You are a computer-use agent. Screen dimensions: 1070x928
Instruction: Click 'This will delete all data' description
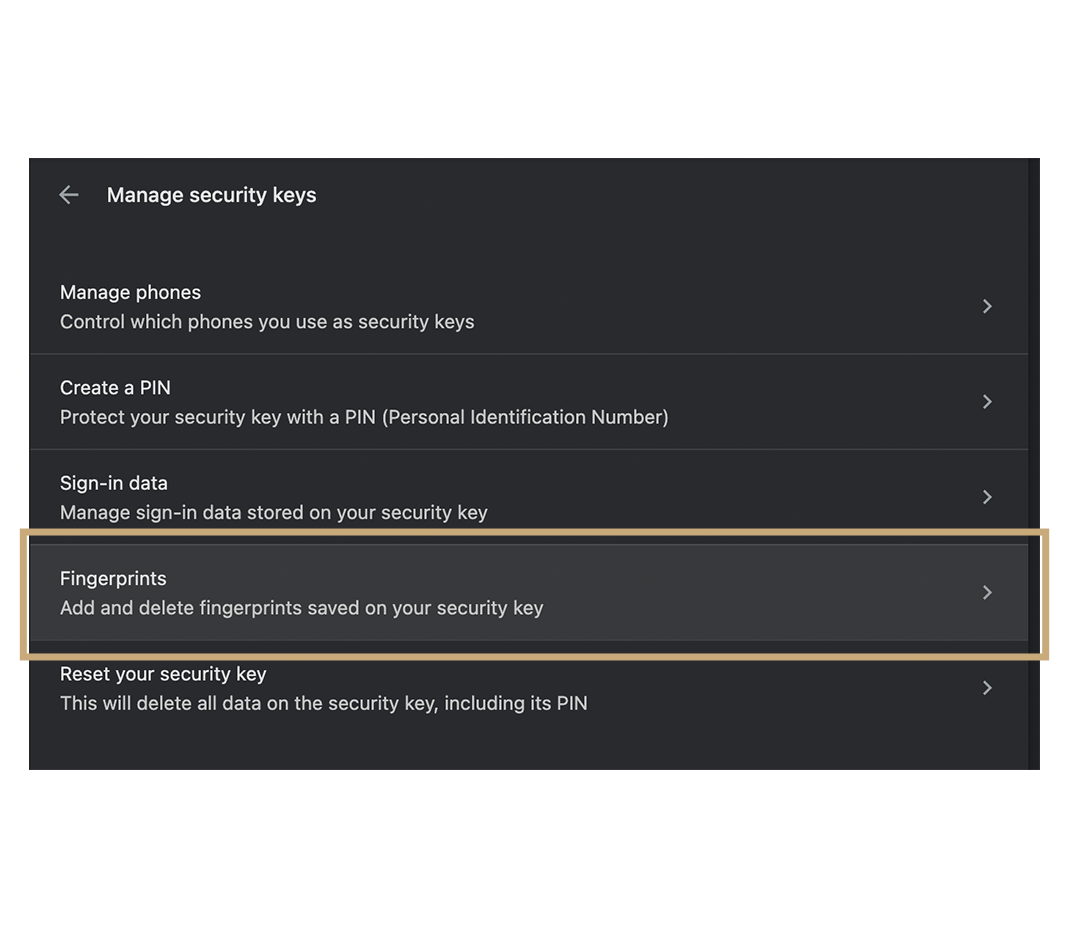[x=323, y=703]
